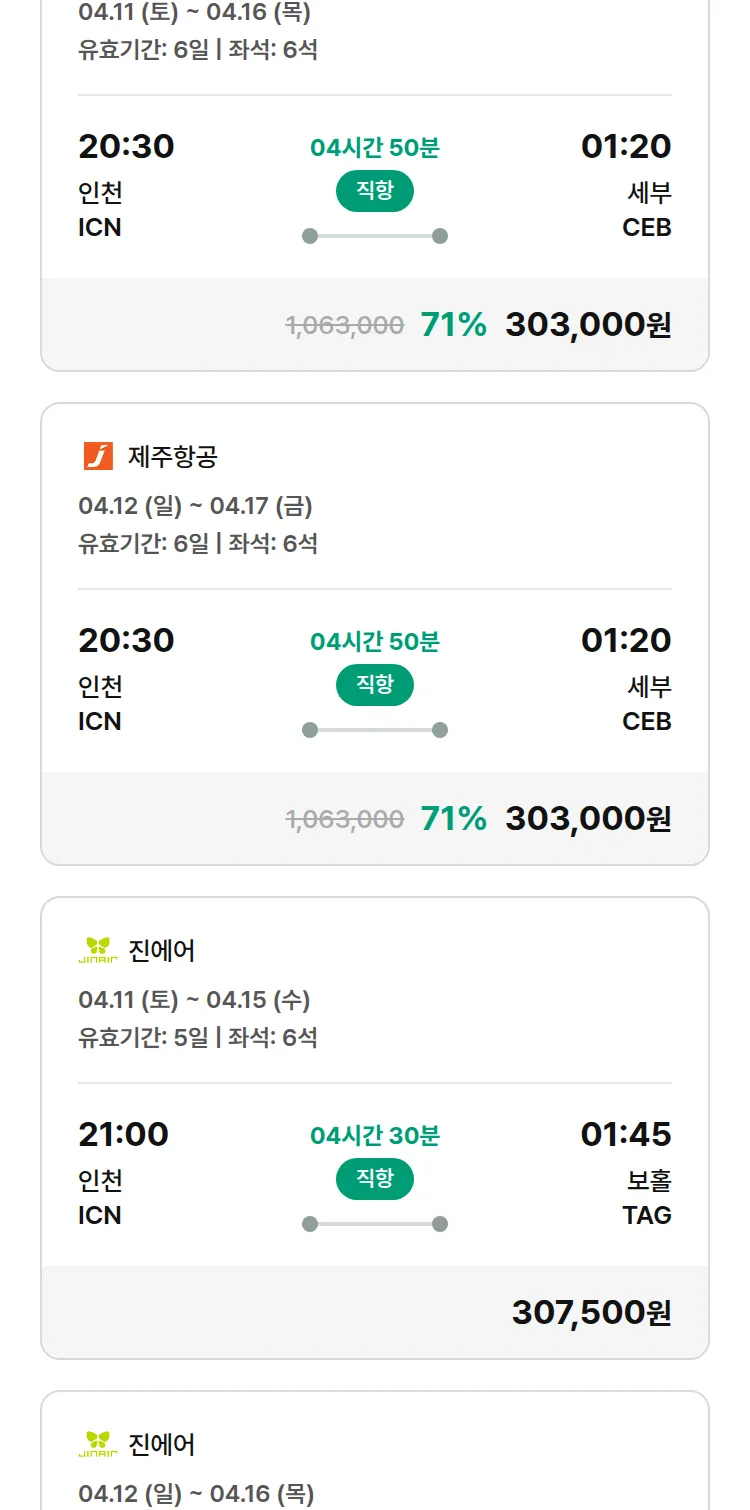Open 진에어 name on 04.11–04.15 card

162,950
